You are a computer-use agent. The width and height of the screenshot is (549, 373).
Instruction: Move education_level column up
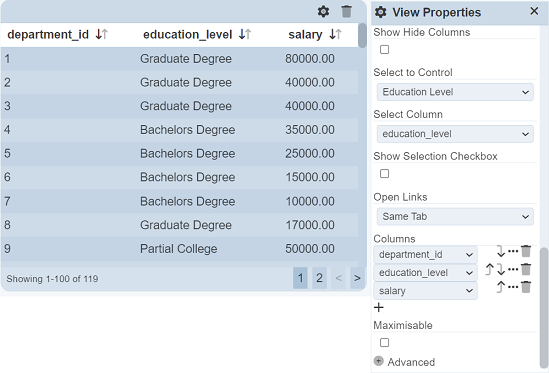(x=489, y=269)
